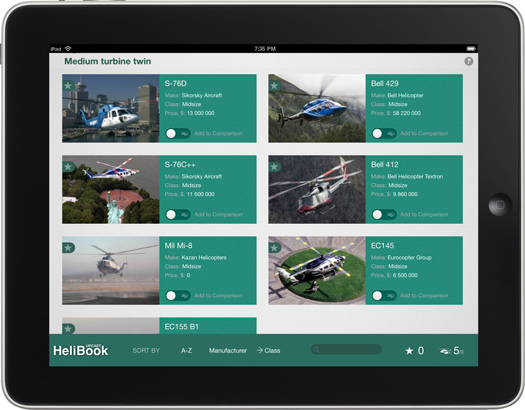
Task: Click the 'Medium turbine twin' heading
Action: [107, 61]
